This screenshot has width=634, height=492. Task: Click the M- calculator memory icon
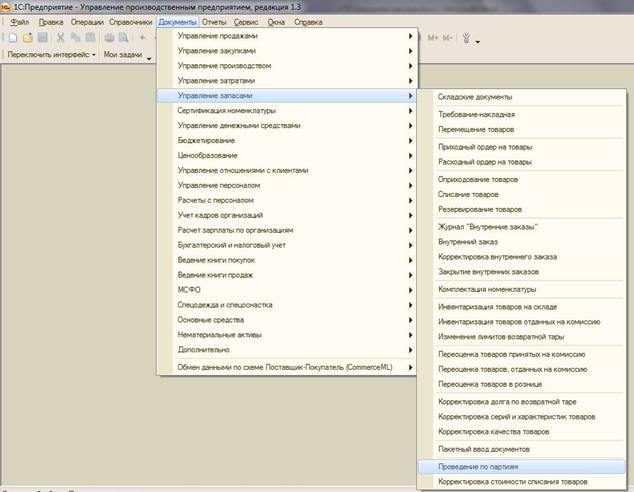447,38
